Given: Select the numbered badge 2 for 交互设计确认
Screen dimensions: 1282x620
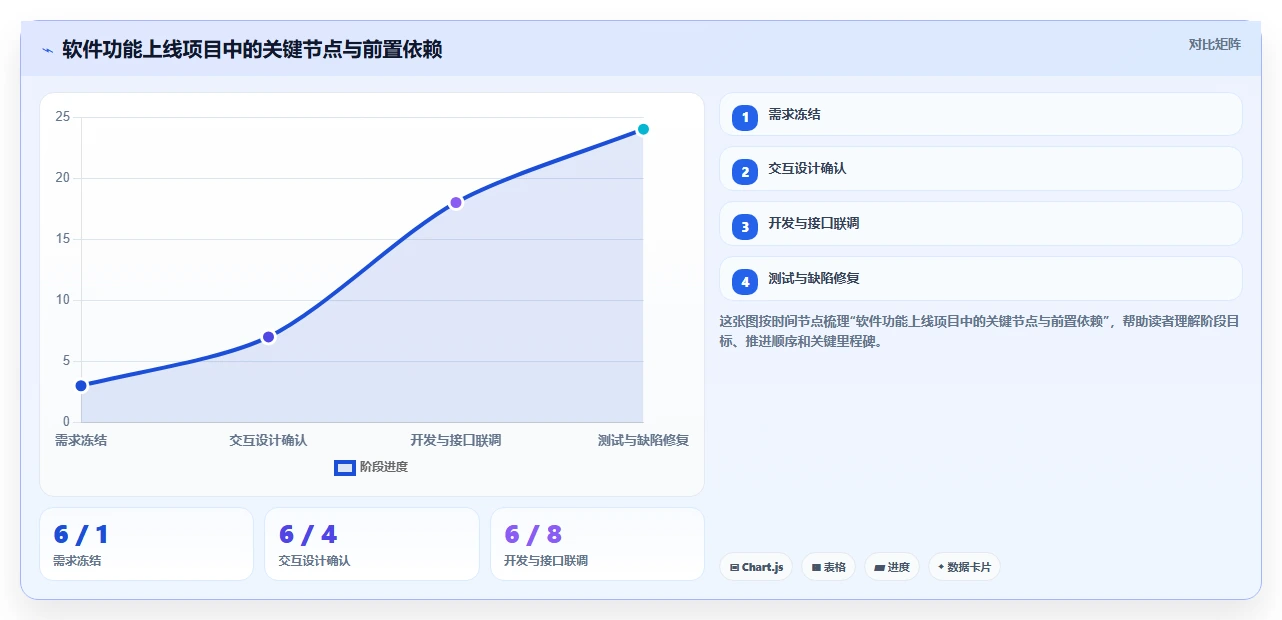Looking at the screenshot, I should 745,172.
